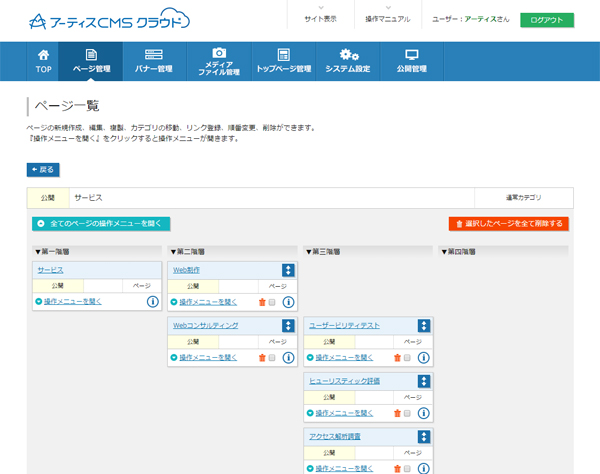Open 操作メニューを開く for サービス card
This screenshot has height=474, width=600.
(x=73, y=301)
